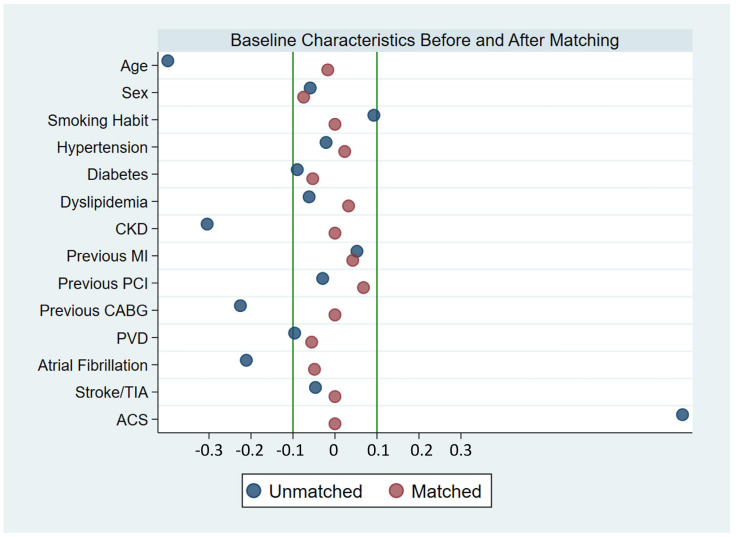Select the matched ACS data point
Image resolution: width=736 pixels, height=537 pixels.
335,424
